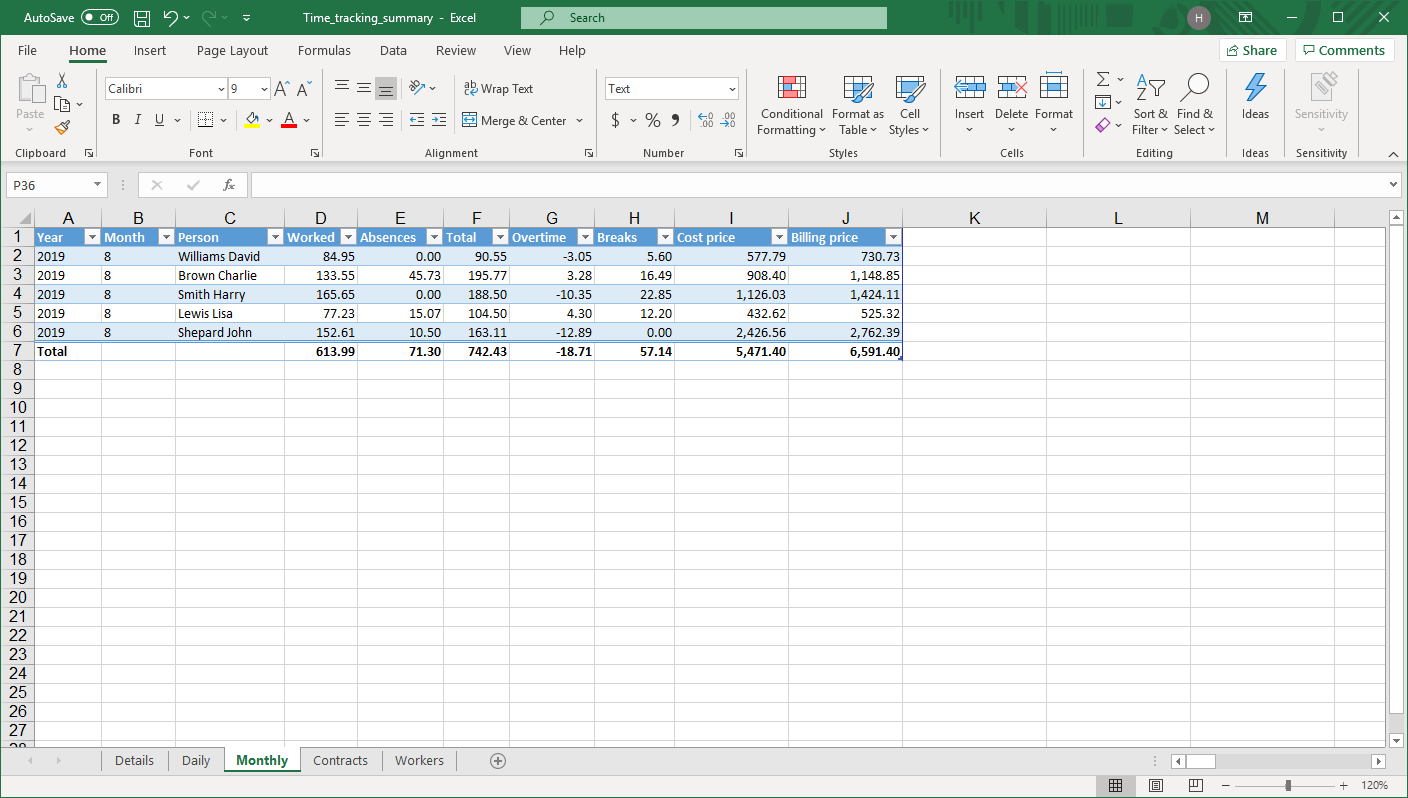1408x798 pixels.
Task: Open the font size dropdown
Action: click(x=264, y=89)
